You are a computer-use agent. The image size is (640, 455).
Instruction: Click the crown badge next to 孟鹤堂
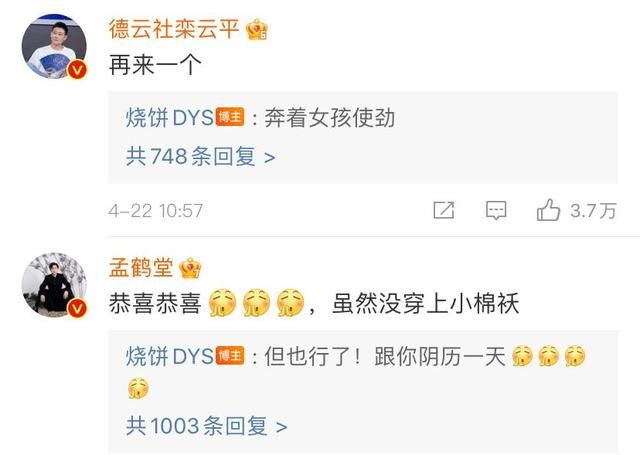coord(190,269)
